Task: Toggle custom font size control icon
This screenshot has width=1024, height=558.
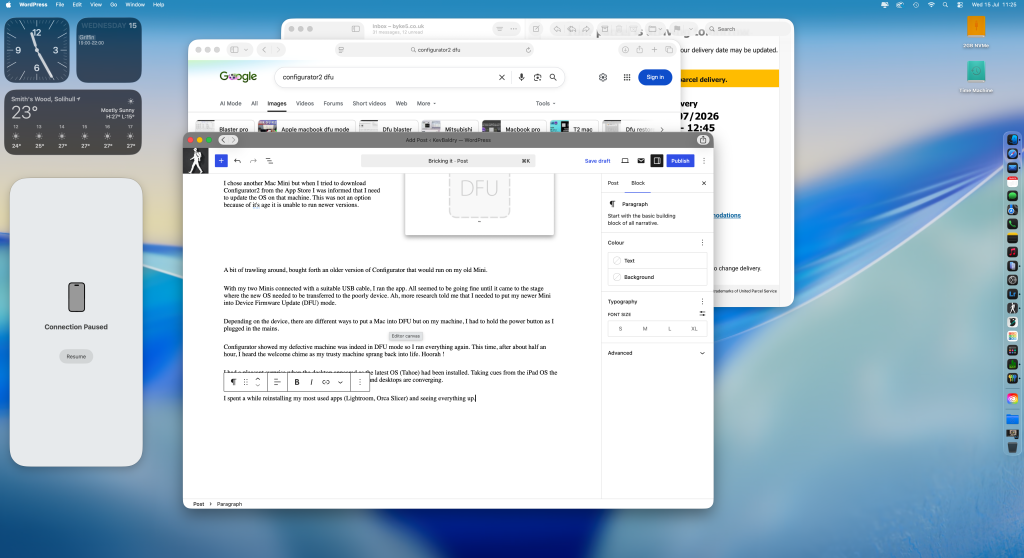Action: 703,314
